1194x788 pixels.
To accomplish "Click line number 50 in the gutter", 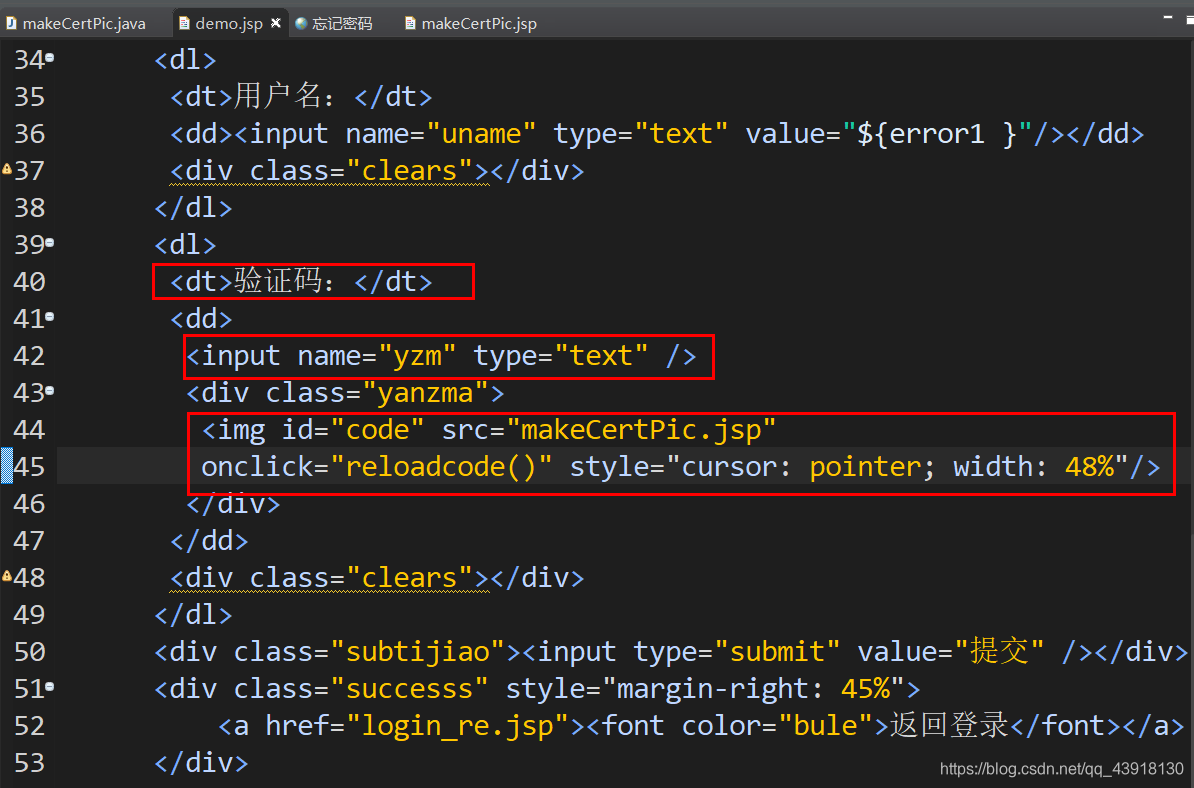I will pyautogui.click(x=30, y=652).
